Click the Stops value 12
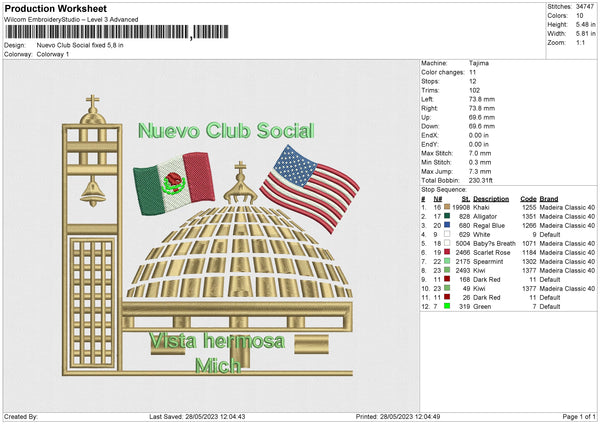This screenshot has width=600, height=424. coord(473,81)
